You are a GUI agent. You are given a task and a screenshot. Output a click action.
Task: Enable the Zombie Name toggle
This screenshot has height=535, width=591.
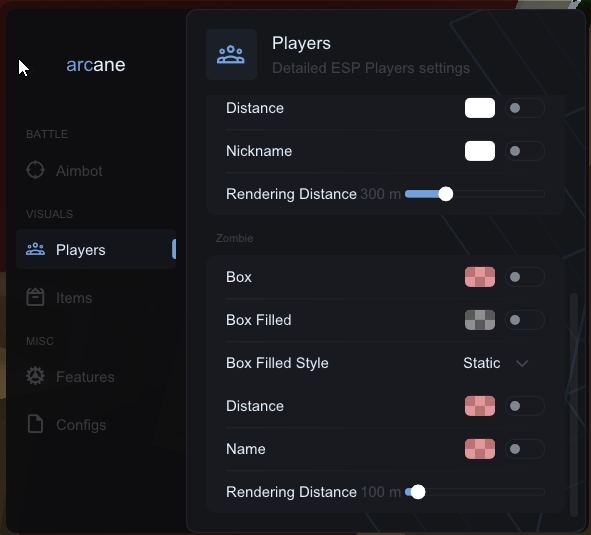coord(525,449)
